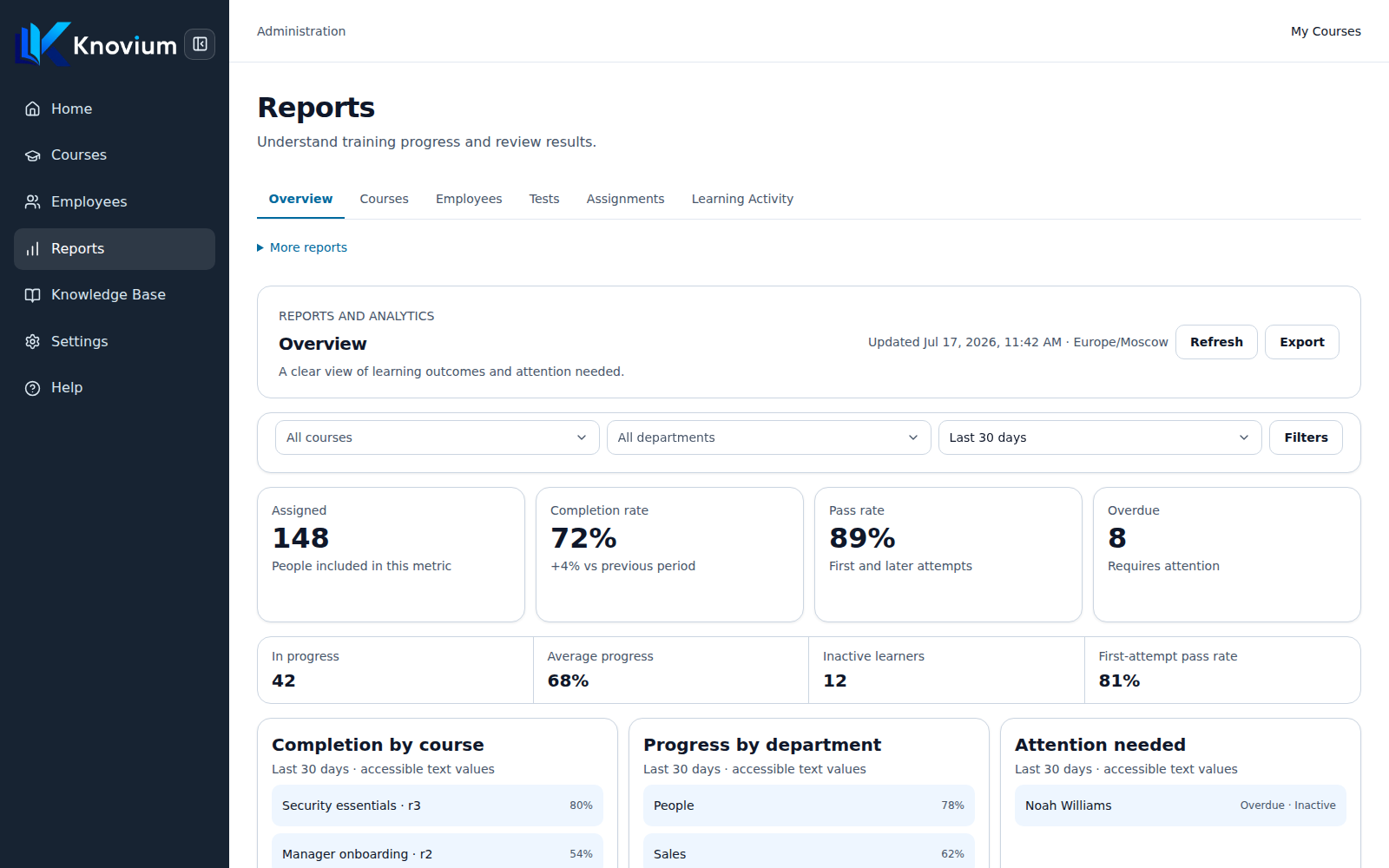Open the Noah Williams attention row
This screenshot has height=868, width=1389.
click(1181, 806)
